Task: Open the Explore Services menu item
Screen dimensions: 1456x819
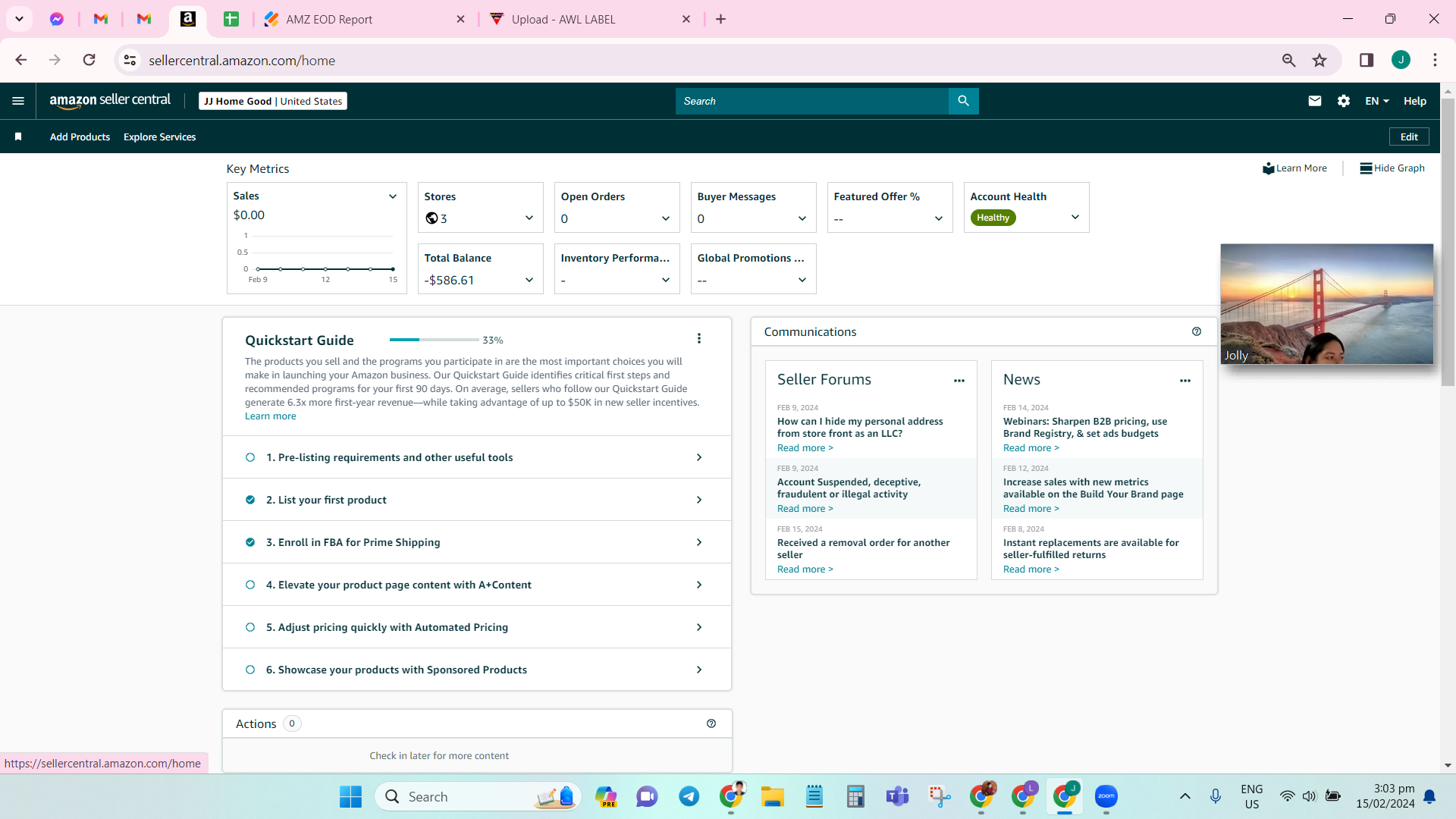Action: 159,136
